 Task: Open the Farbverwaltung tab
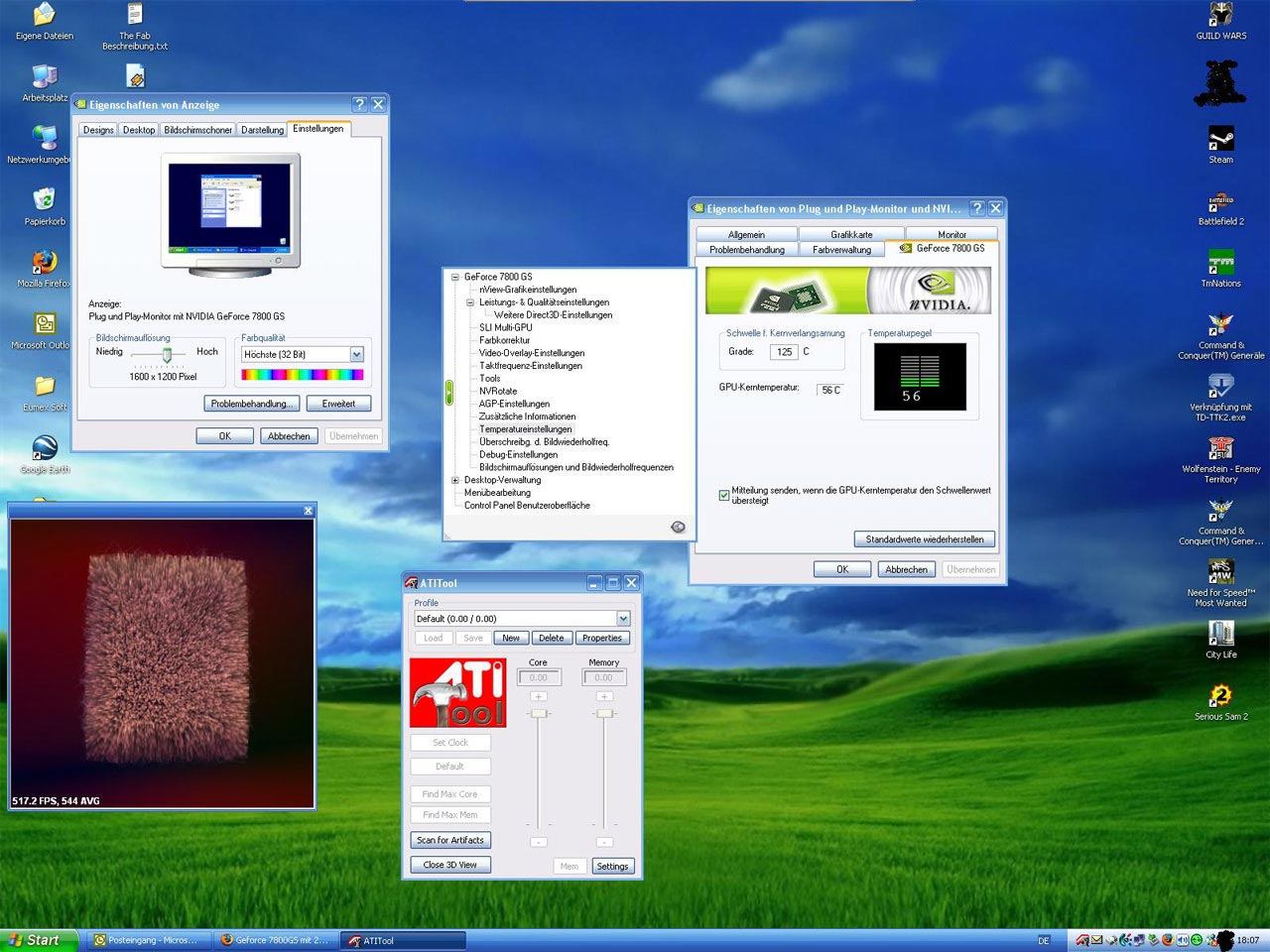point(841,250)
